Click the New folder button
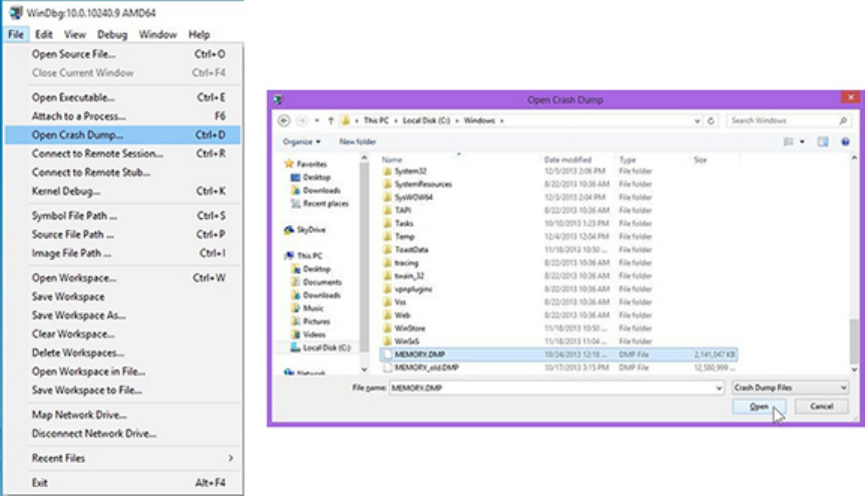 (357, 142)
